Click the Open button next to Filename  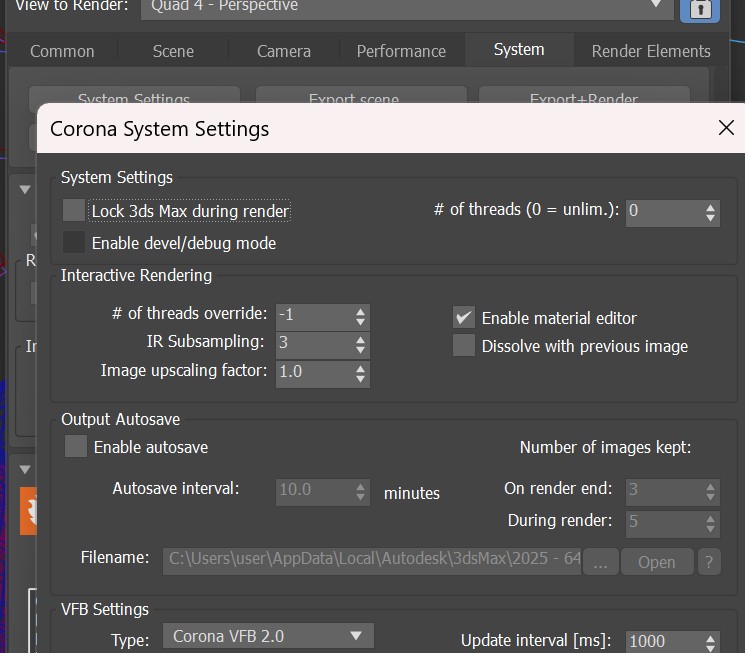pyautogui.click(x=657, y=562)
